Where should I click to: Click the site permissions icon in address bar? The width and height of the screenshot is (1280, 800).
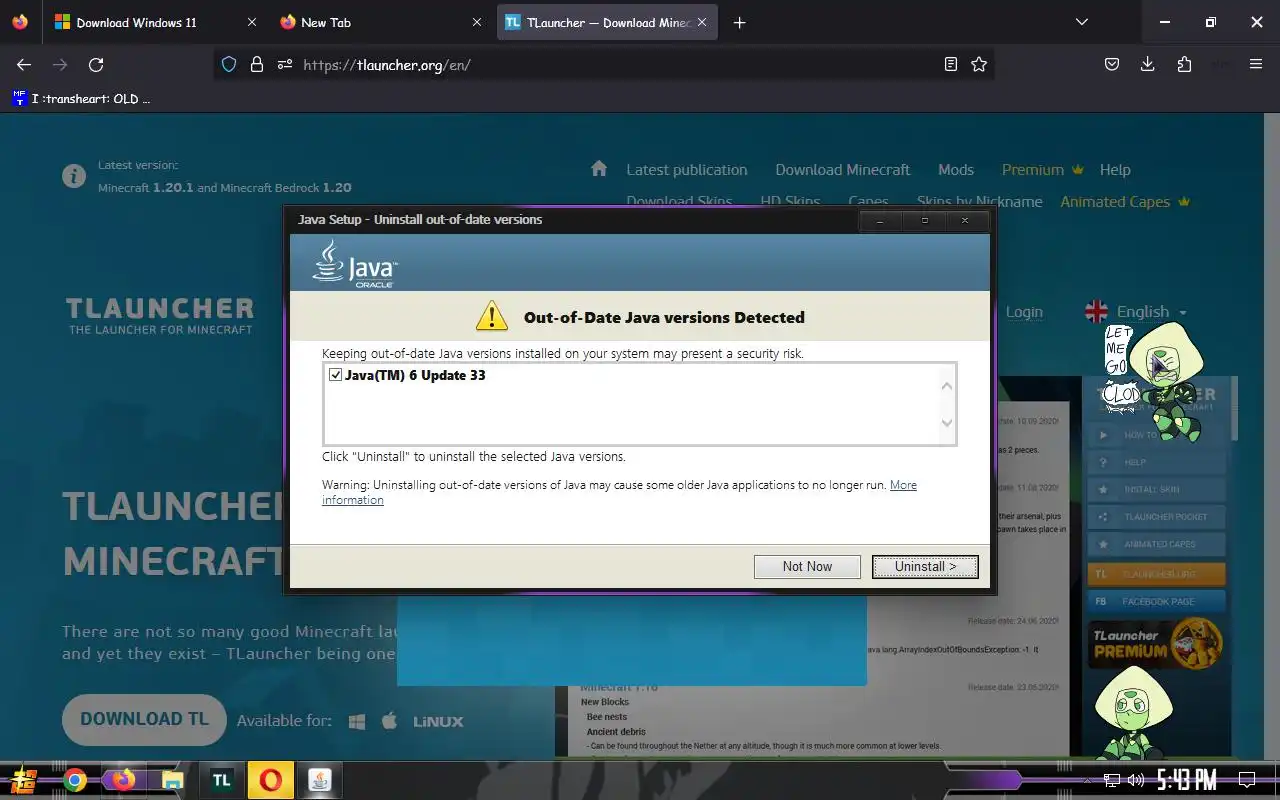[285, 64]
